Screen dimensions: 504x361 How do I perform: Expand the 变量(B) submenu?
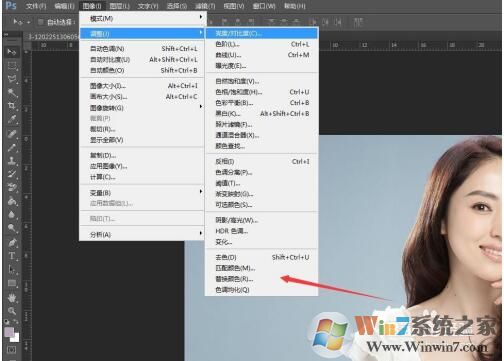(x=143, y=193)
